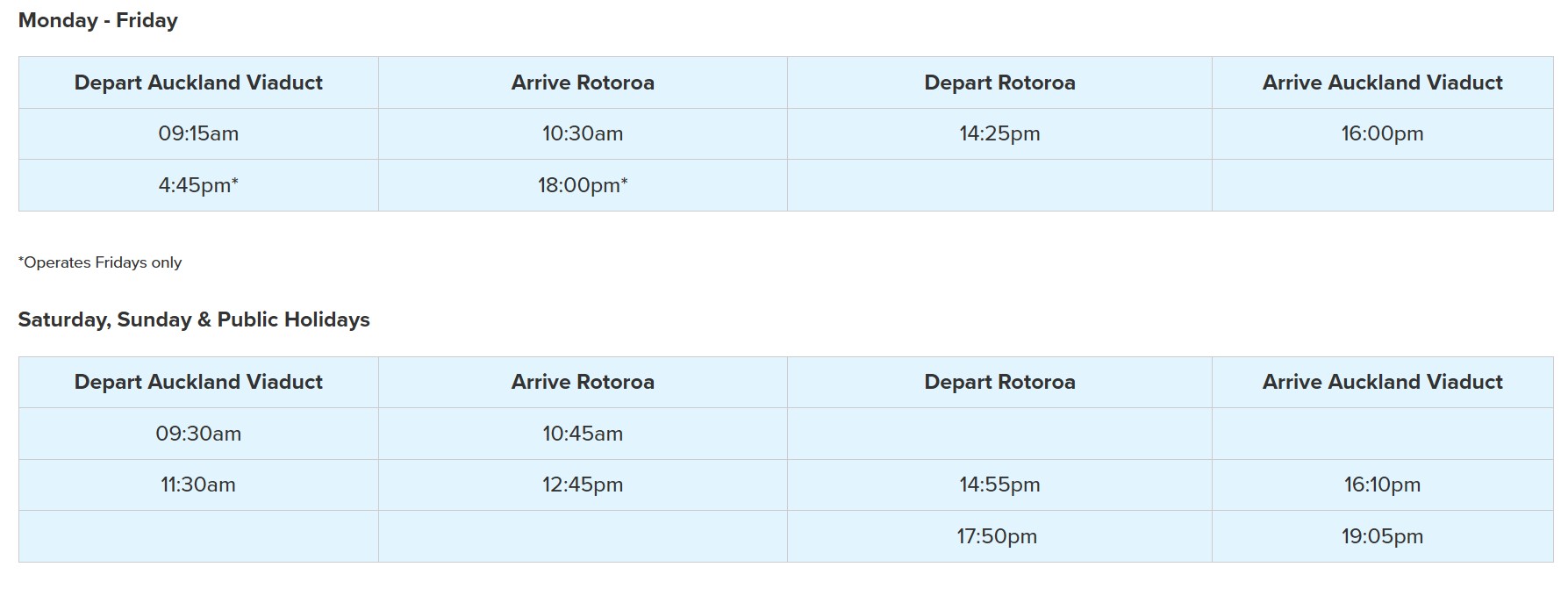Viewport: 1568px width, 610px height.
Task: Click the Operates Fridays only footnote
Action: 100,262
